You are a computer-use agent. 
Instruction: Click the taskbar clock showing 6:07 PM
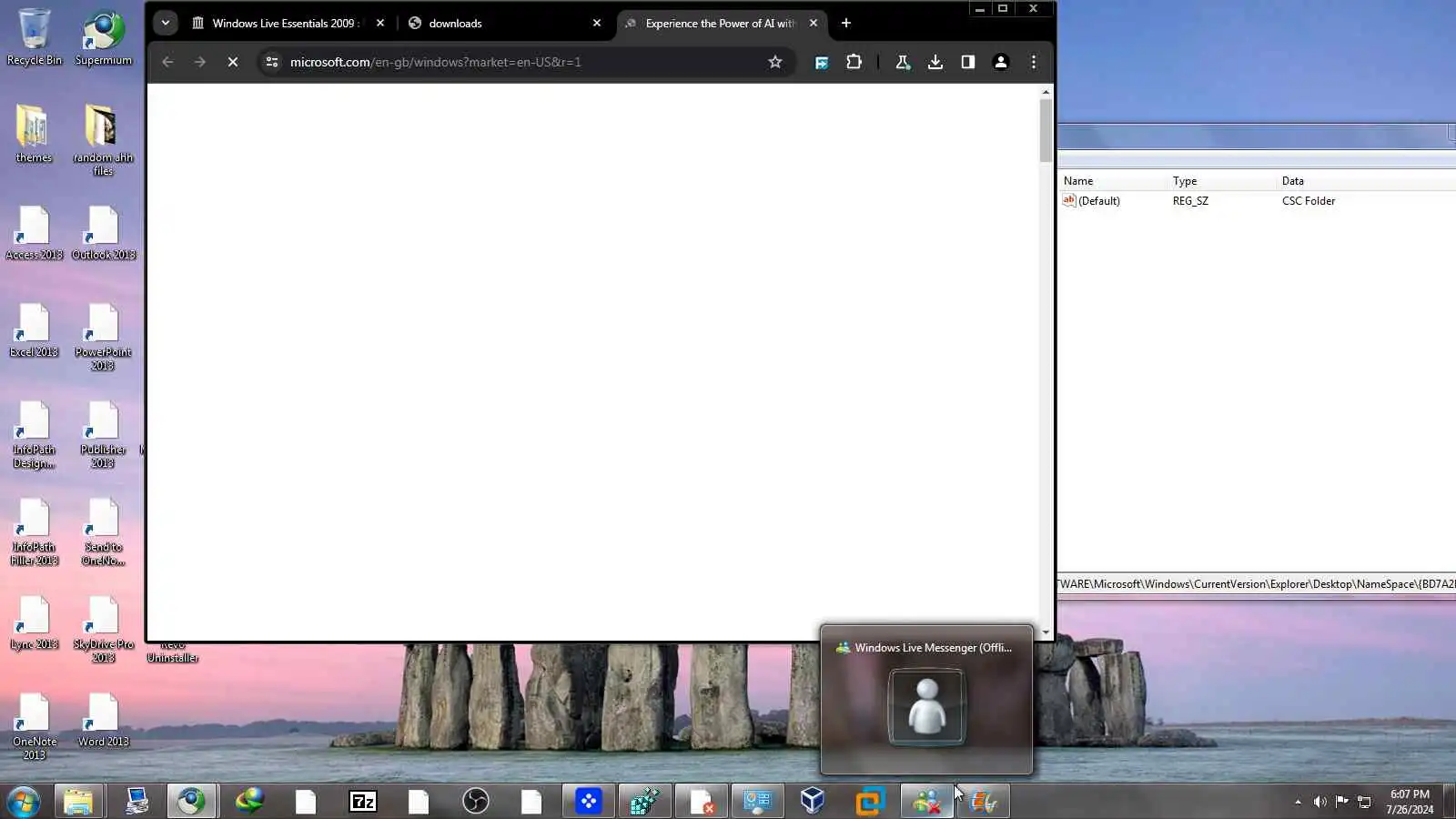point(1410,802)
